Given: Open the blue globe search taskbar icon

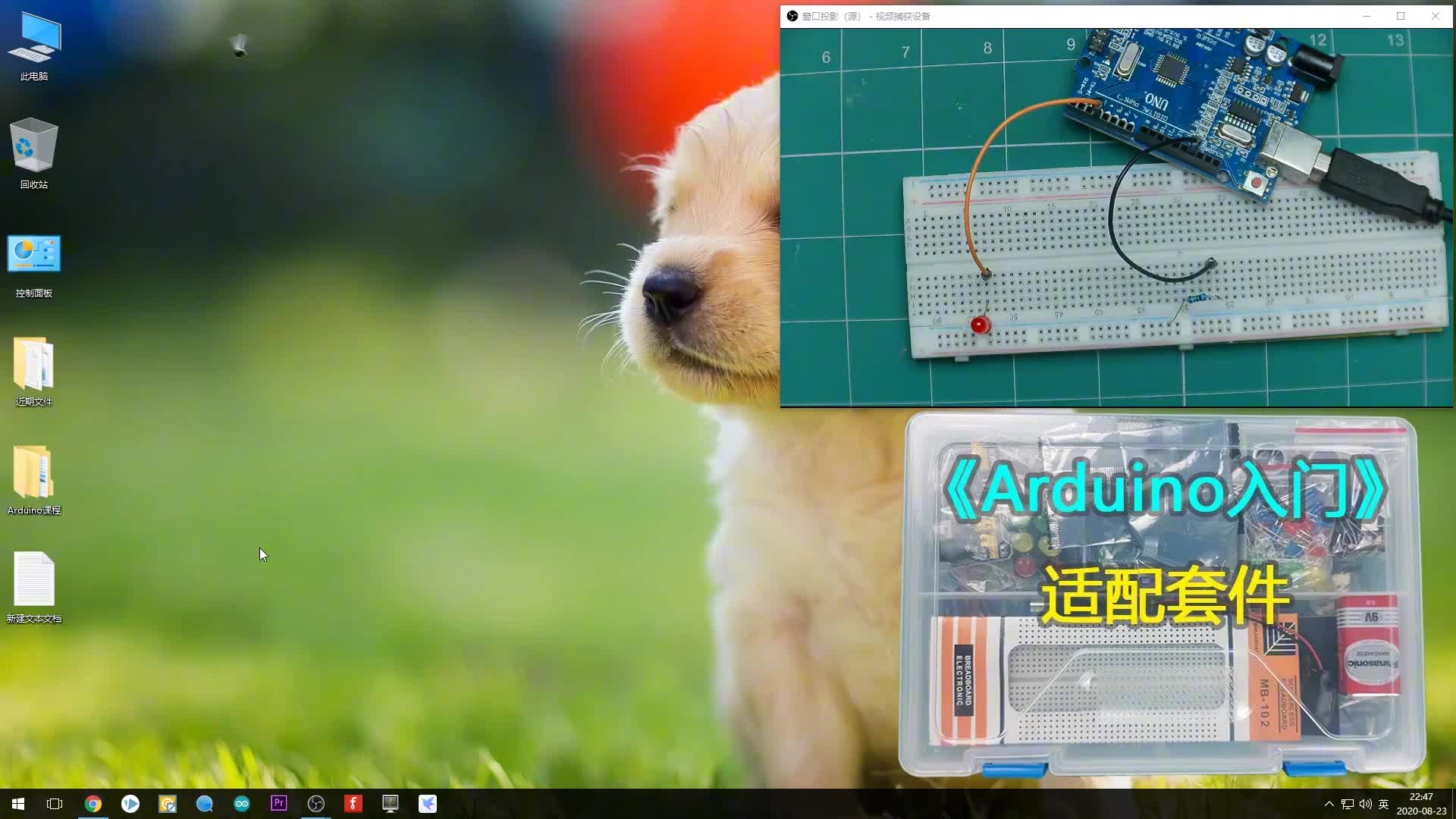Looking at the screenshot, I should (x=205, y=804).
